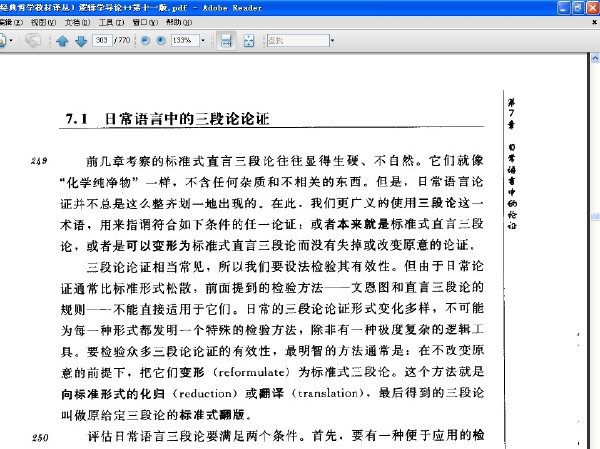The width and height of the screenshot is (600, 449).
Task: Open the find options dropdown arrow
Action: (332, 40)
